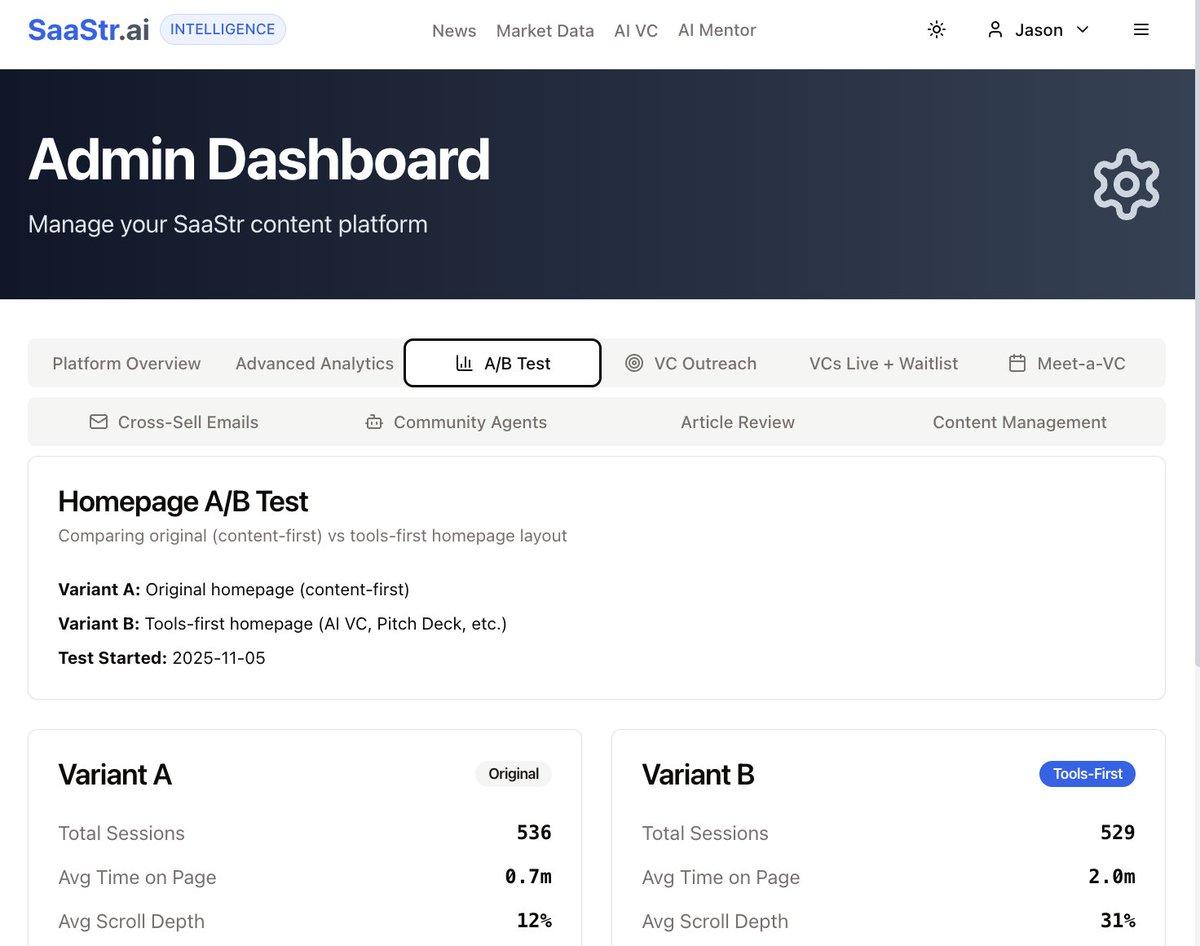Click the calendar icon beside Meet-a-VC

tap(1015, 363)
